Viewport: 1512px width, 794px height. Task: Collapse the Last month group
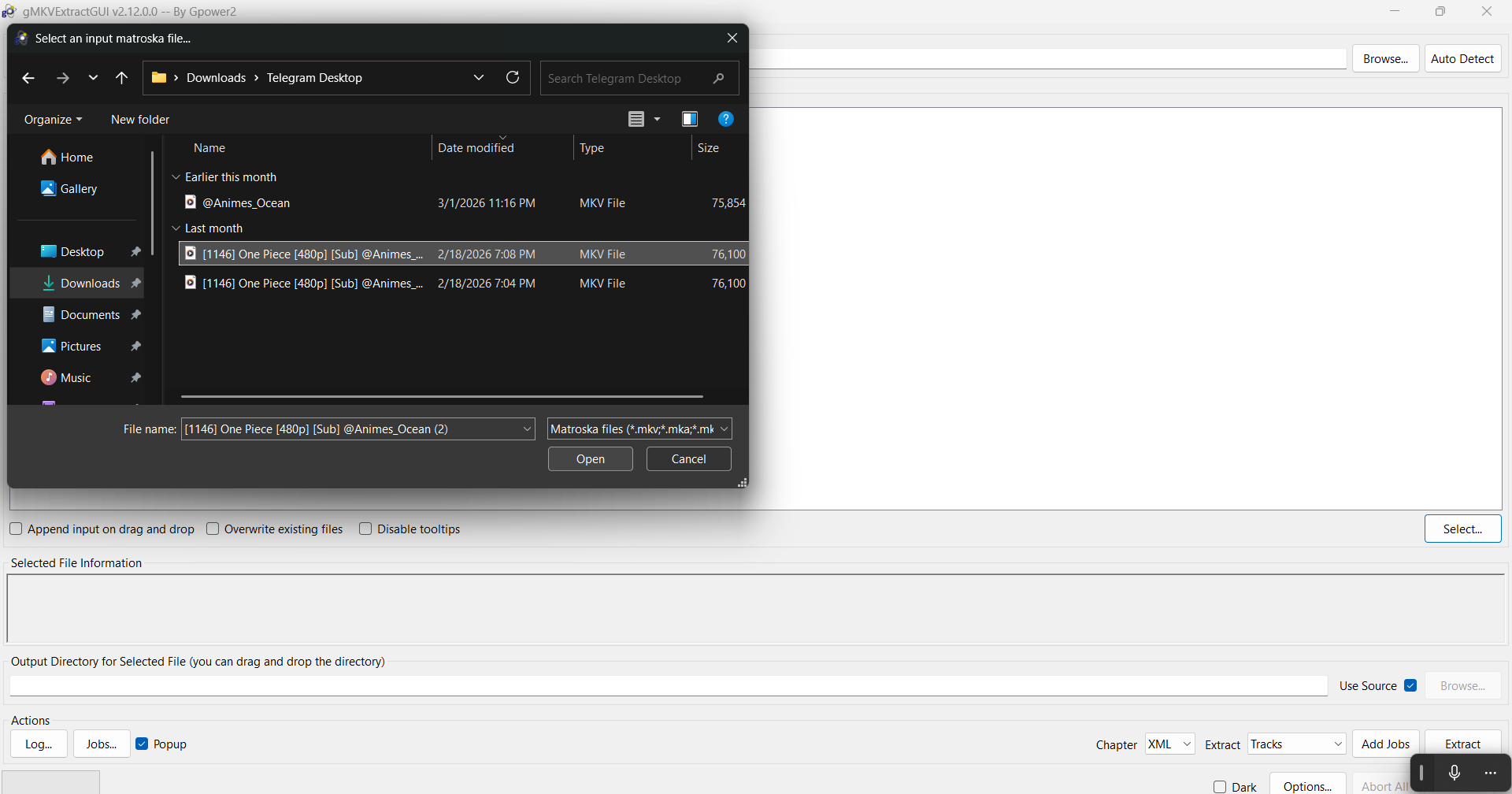[x=176, y=228]
